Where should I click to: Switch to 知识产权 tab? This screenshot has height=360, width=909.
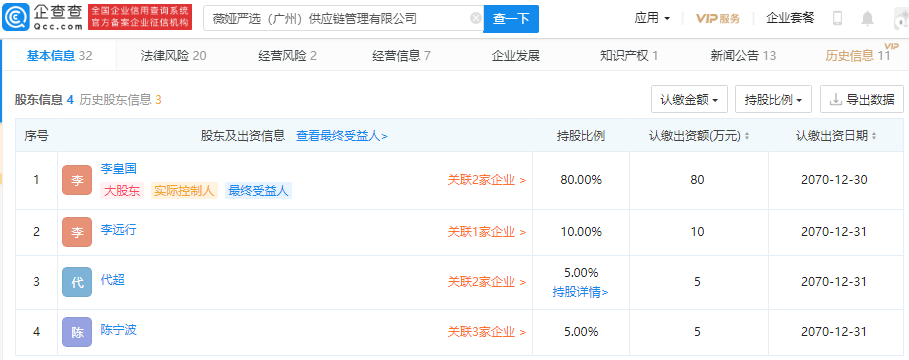pos(629,56)
